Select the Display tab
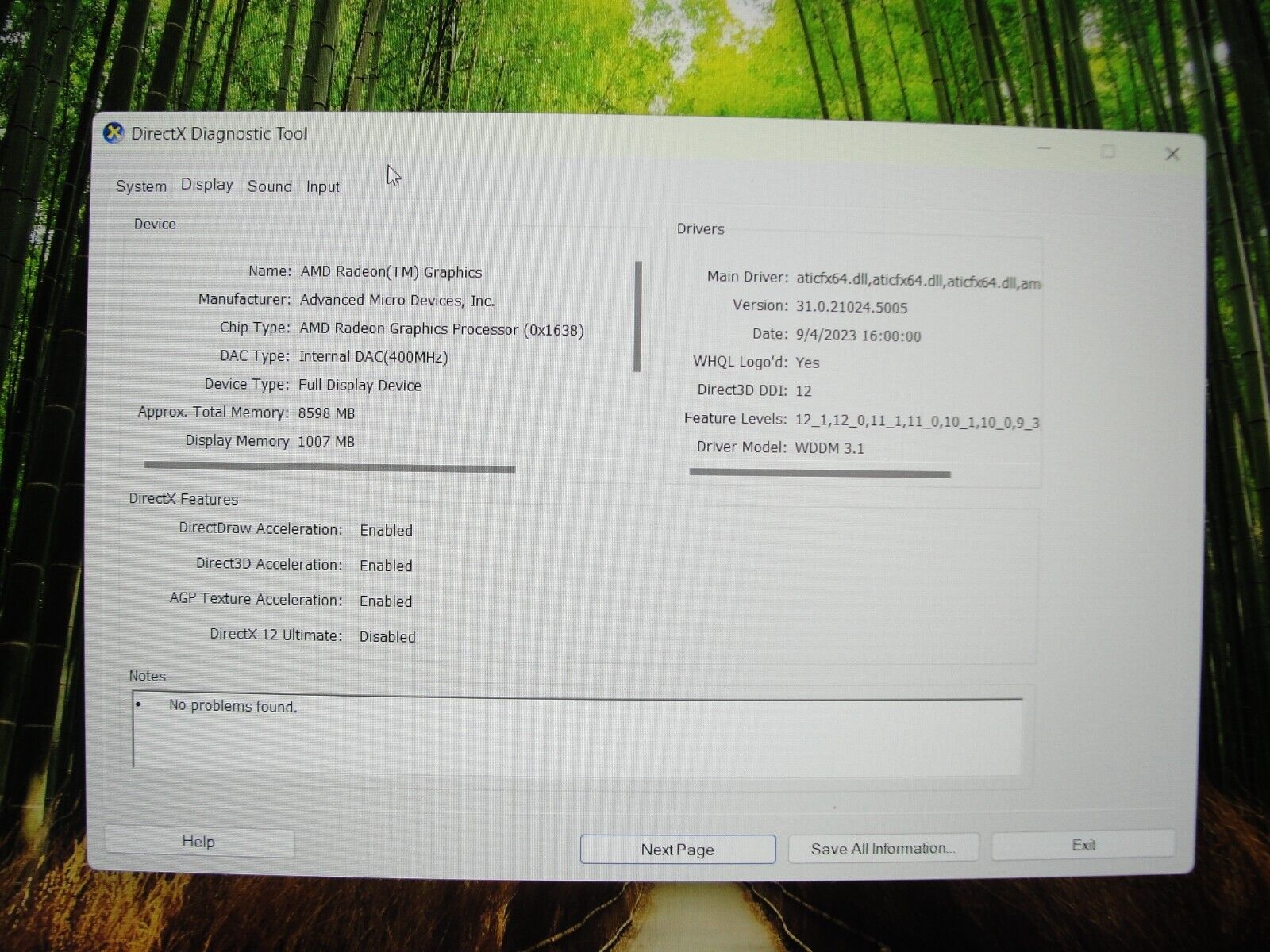Viewport: 1270px width, 952px height. [207, 184]
